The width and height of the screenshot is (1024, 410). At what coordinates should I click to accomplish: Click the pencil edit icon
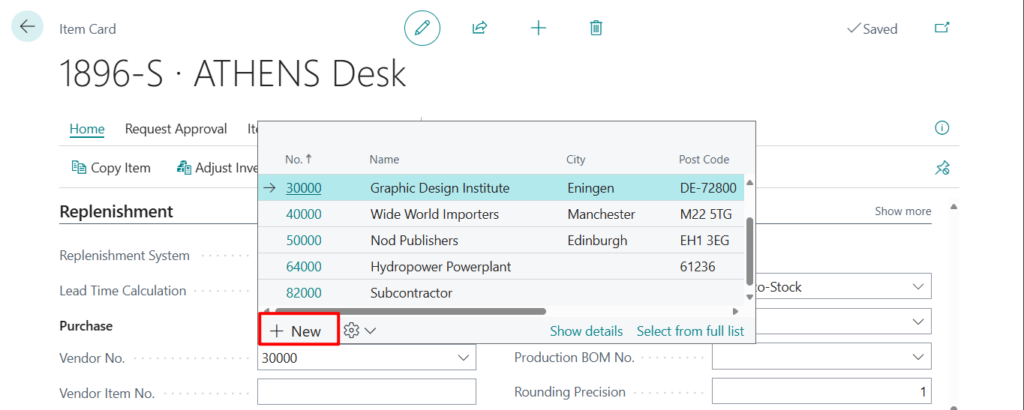pos(422,28)
